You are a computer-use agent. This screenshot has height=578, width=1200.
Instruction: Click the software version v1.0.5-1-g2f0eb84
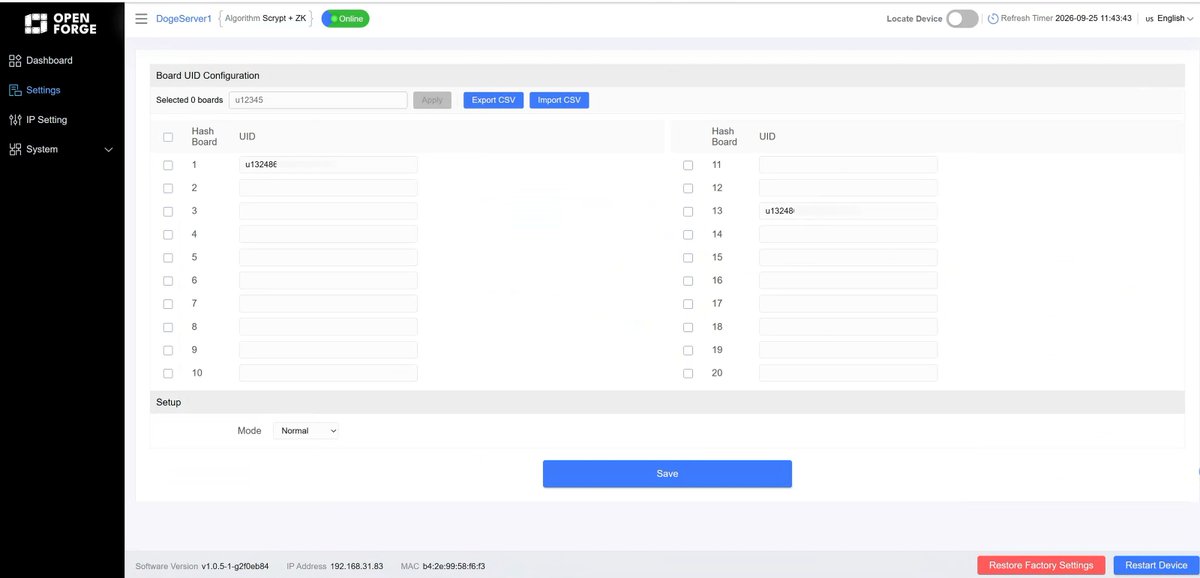[235, 566]
